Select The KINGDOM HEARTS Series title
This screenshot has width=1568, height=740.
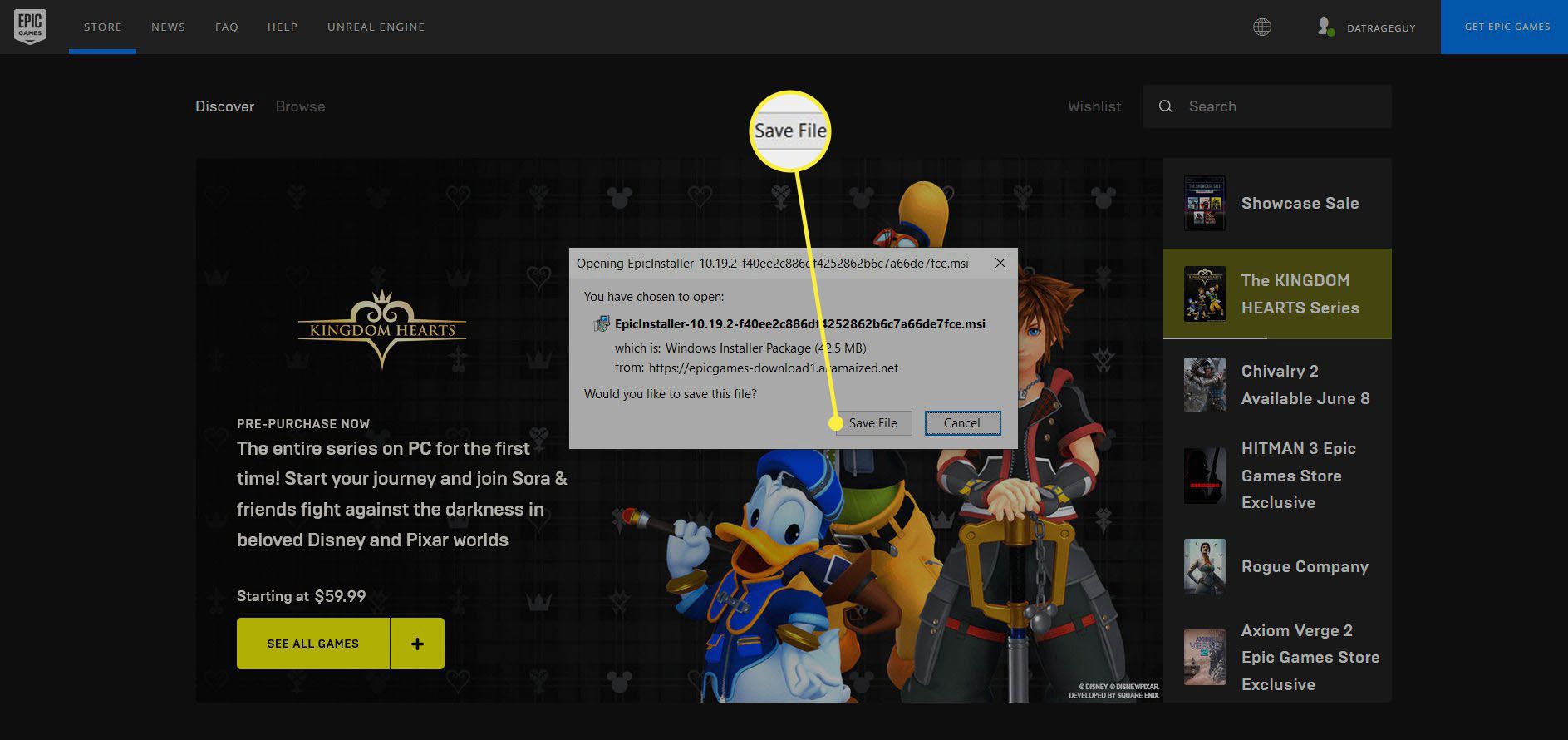coord(1300,294)
